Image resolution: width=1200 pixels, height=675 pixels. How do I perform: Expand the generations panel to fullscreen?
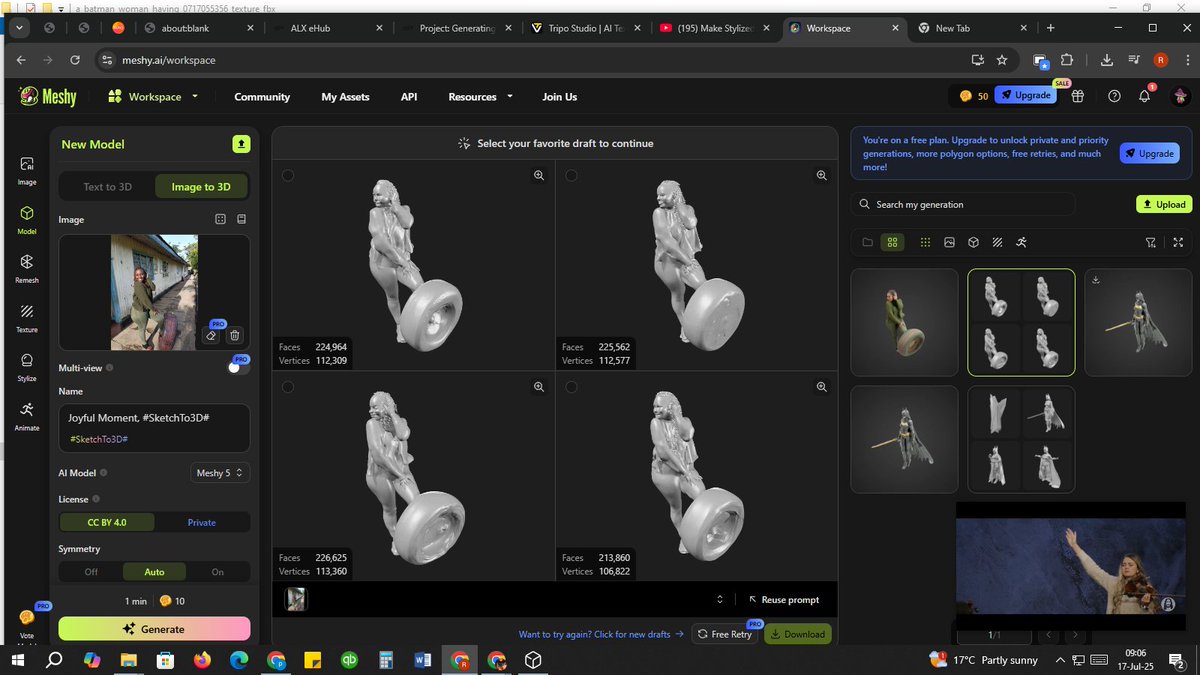coord(1178,242)
